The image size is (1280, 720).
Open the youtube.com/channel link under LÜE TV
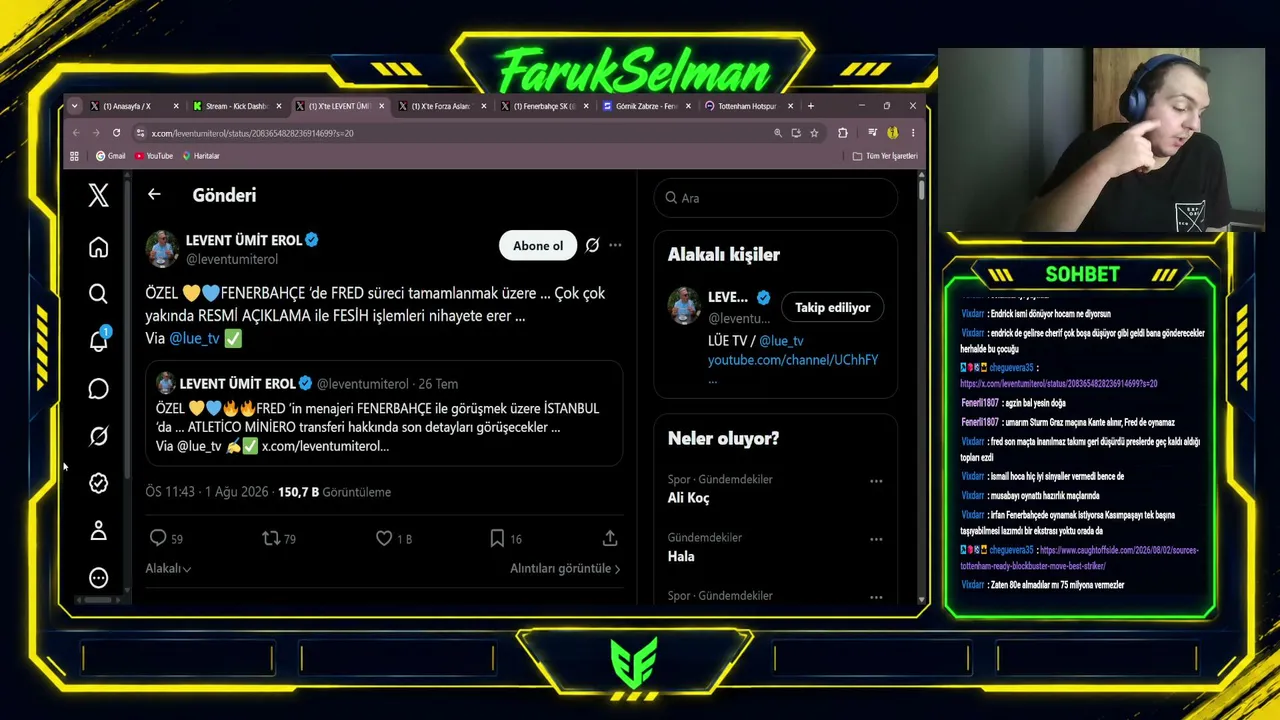(793, 360)
